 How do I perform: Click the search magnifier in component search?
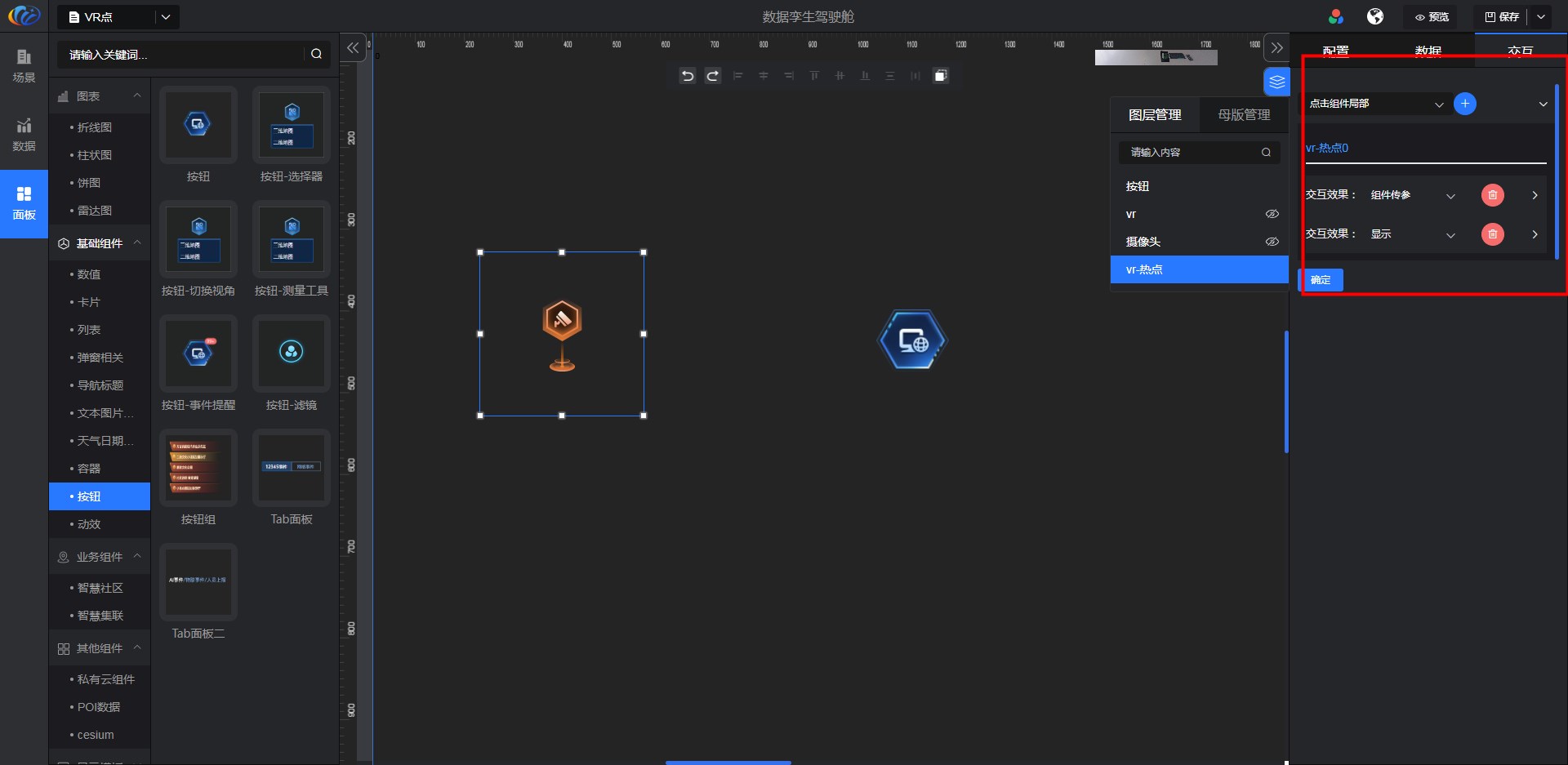click(316, 54)
